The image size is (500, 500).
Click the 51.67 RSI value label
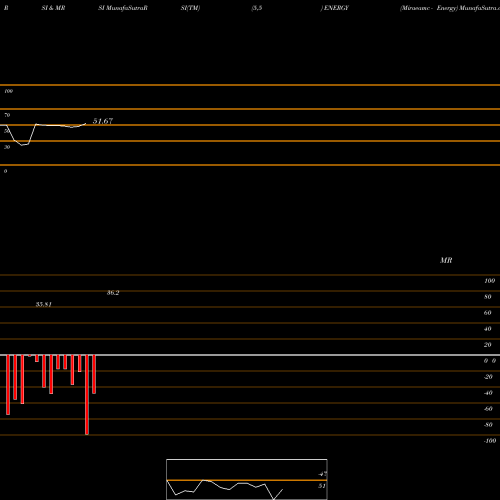pos(103,121)
